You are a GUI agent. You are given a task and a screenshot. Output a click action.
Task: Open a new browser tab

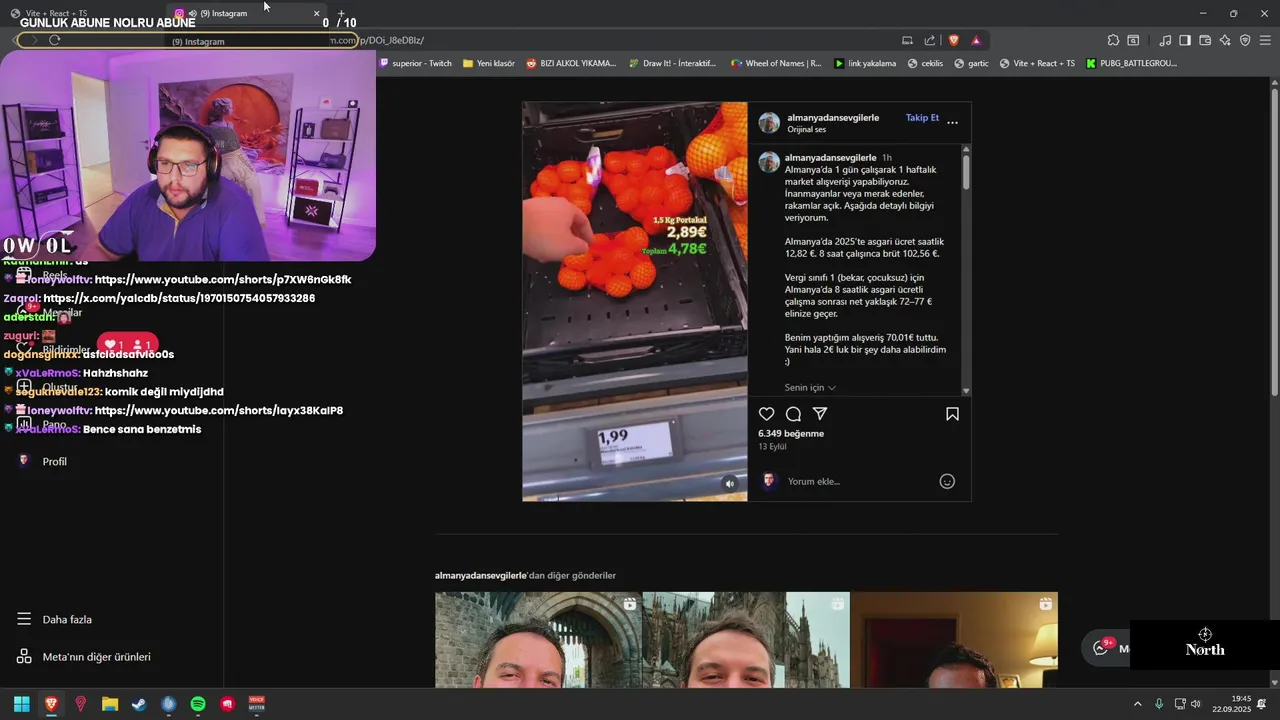[x=341, y=13]
